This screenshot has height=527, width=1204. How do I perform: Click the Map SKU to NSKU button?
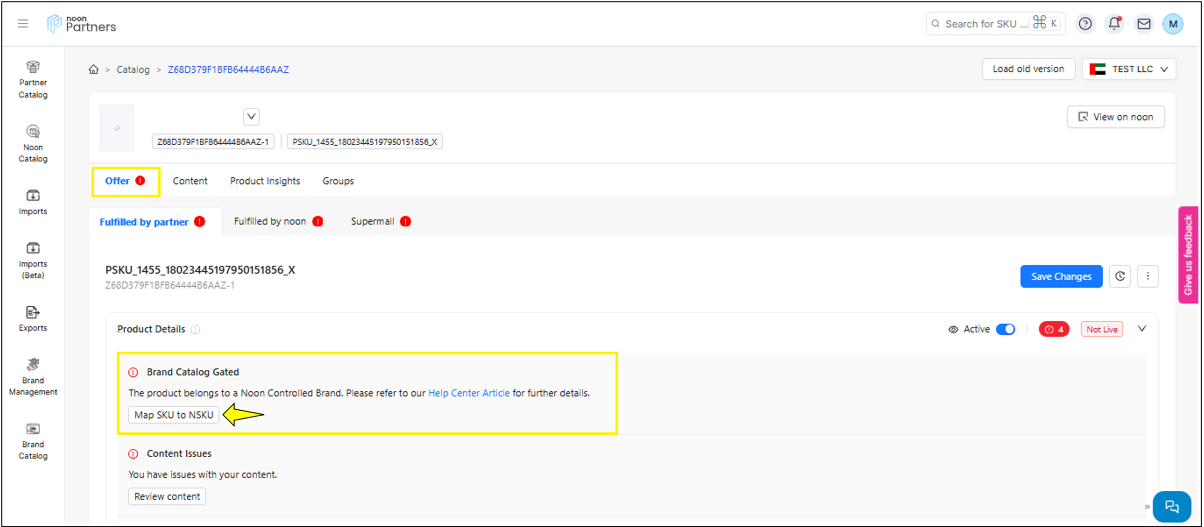point(173,415)
